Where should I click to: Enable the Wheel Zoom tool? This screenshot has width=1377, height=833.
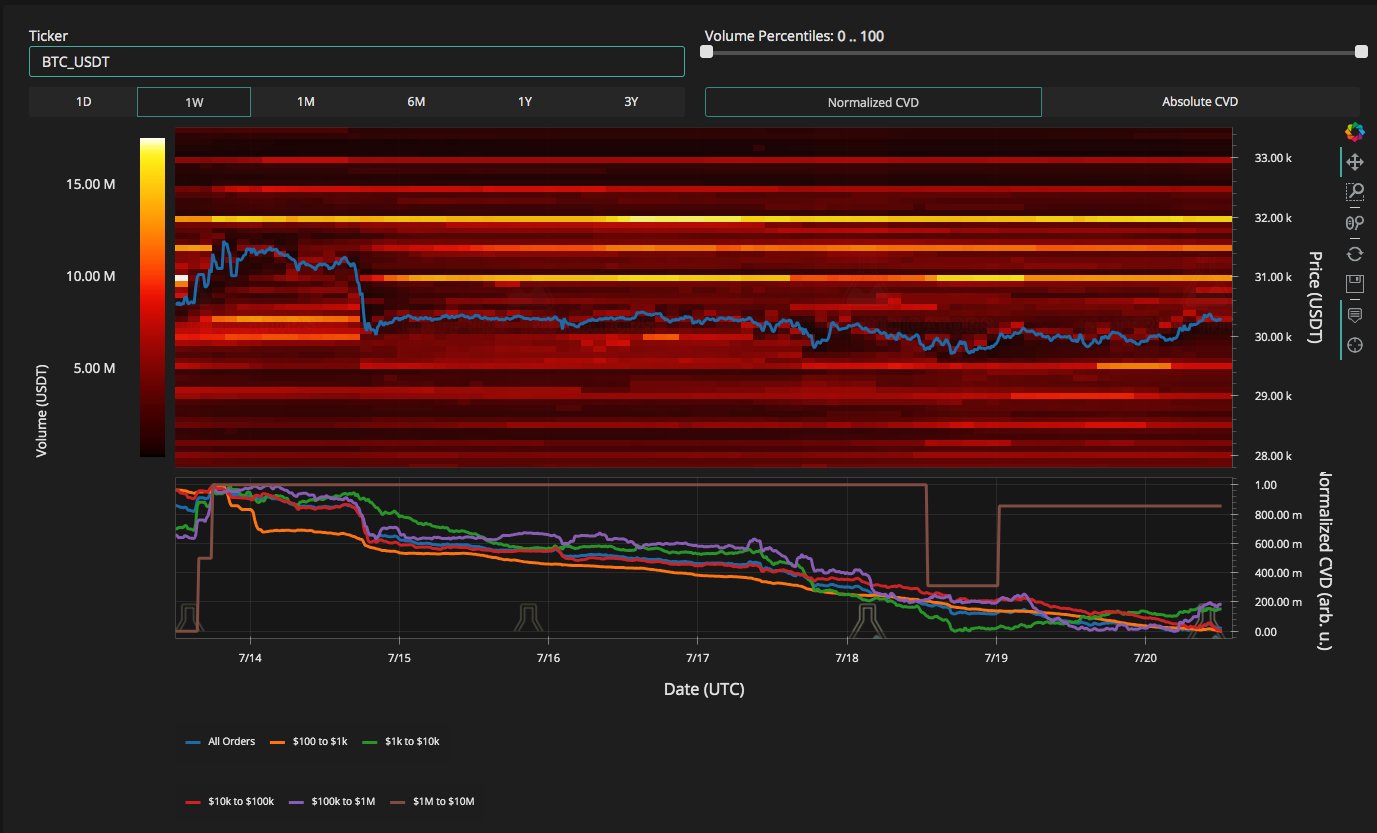(1354, 222)
